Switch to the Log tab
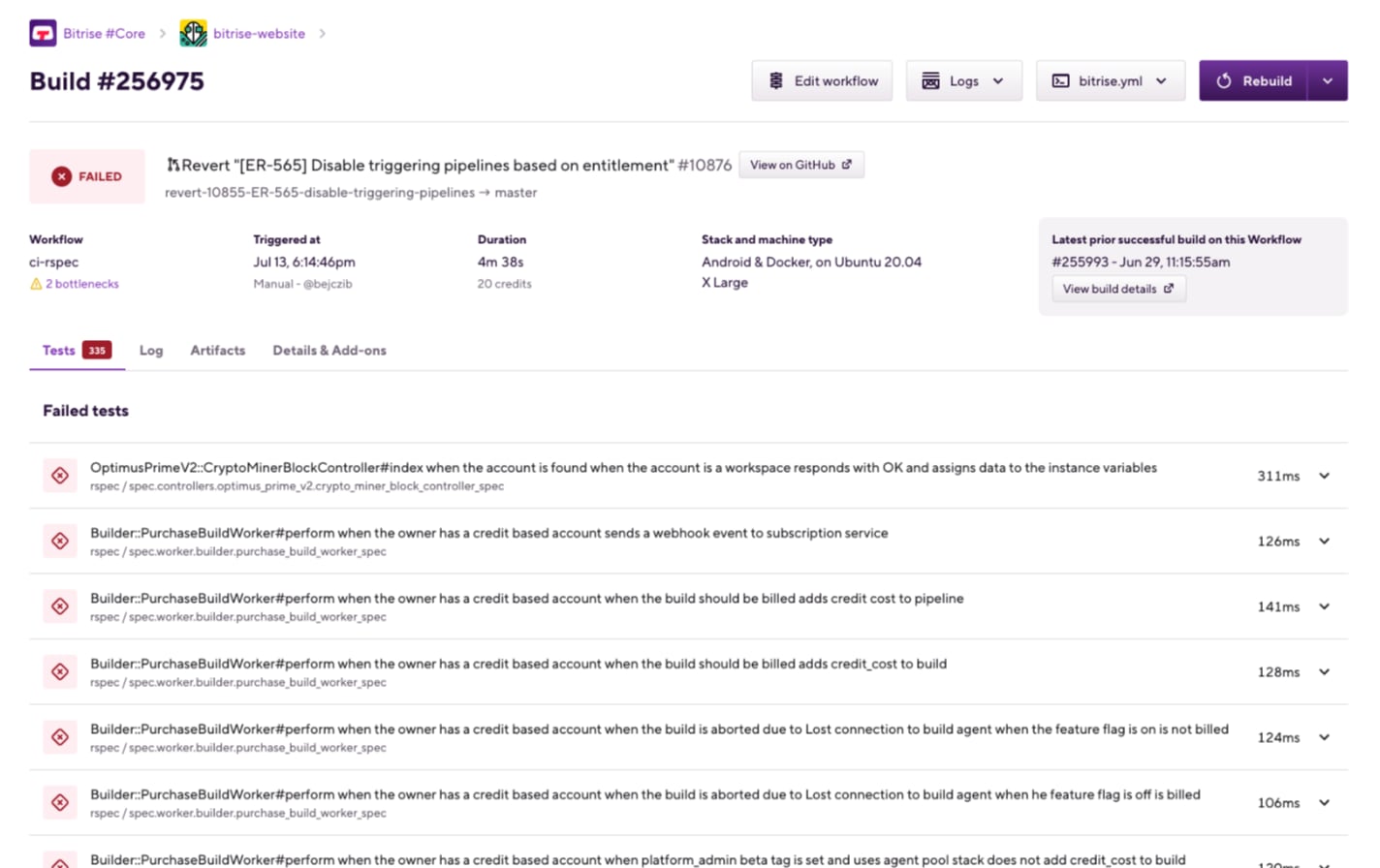This screenshot has width=1380, height=868. point(151,351)
